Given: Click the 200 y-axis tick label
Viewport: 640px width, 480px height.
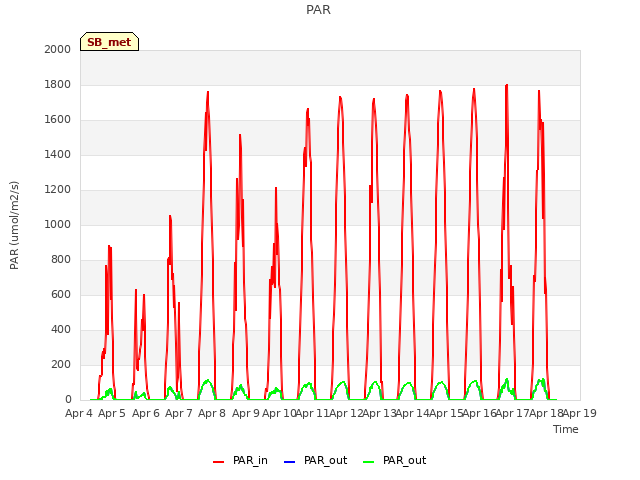Looking at the screenshot, I should click(61, 364).
